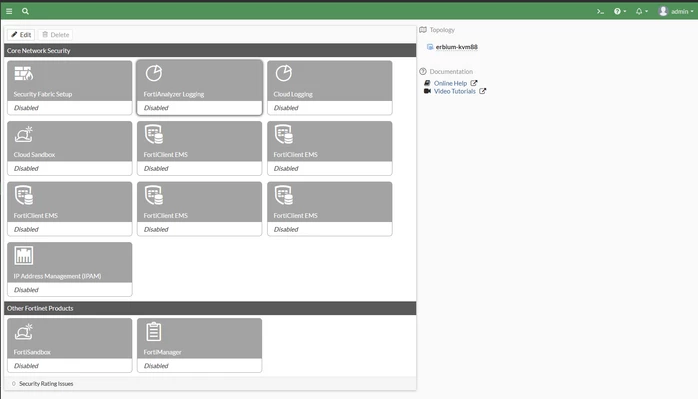
Task: Click the FortiSandbox card icon
Action: (24, 332)
